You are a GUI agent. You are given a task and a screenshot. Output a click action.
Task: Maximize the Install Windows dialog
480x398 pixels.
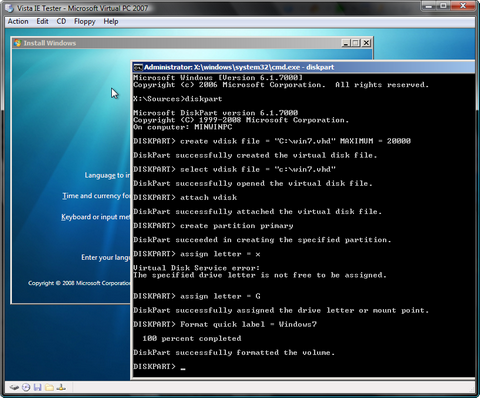(x=356, y=43)
